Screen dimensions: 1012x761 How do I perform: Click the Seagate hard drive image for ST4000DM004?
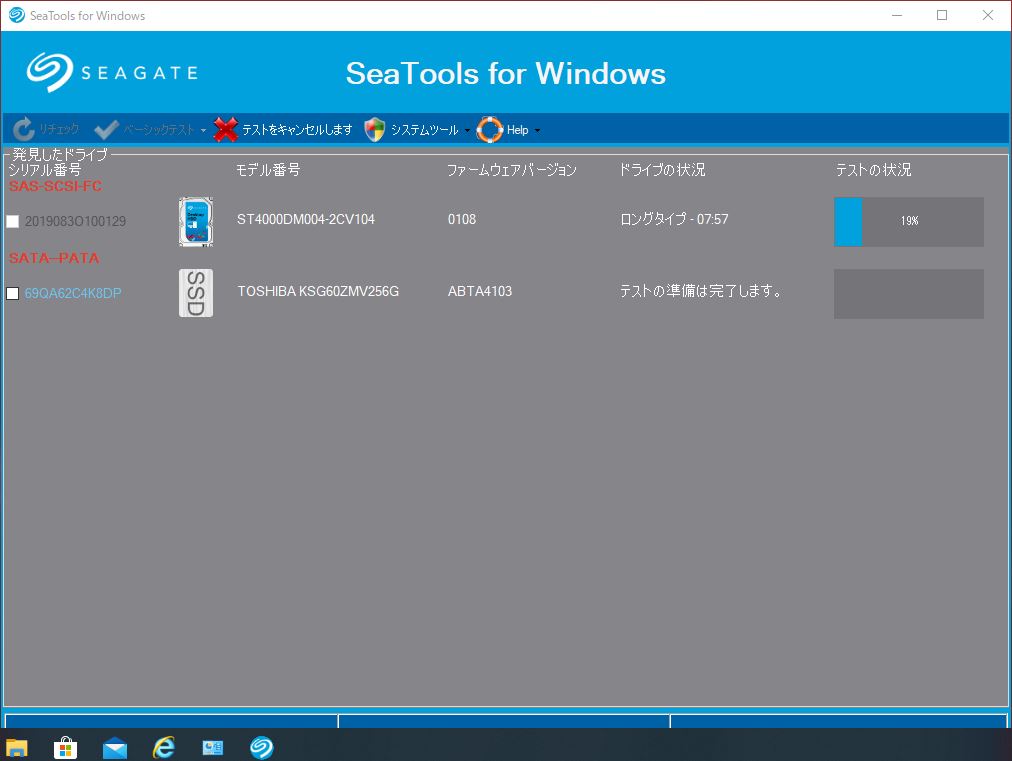pyautogui.click(x=196, y=221)
